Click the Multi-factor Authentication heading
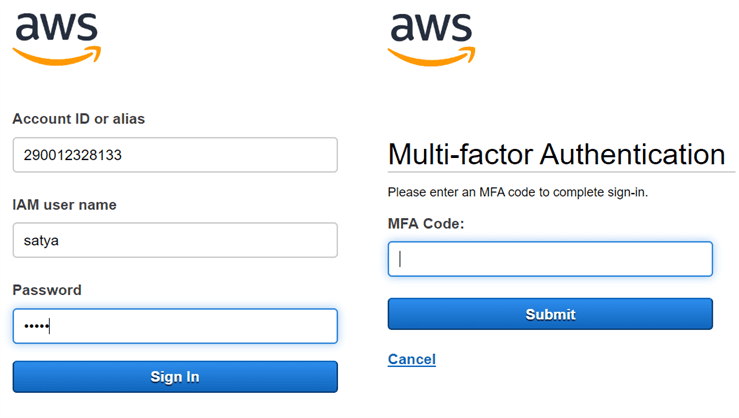This screenshot has height=418, width=739. pos(555,154)
